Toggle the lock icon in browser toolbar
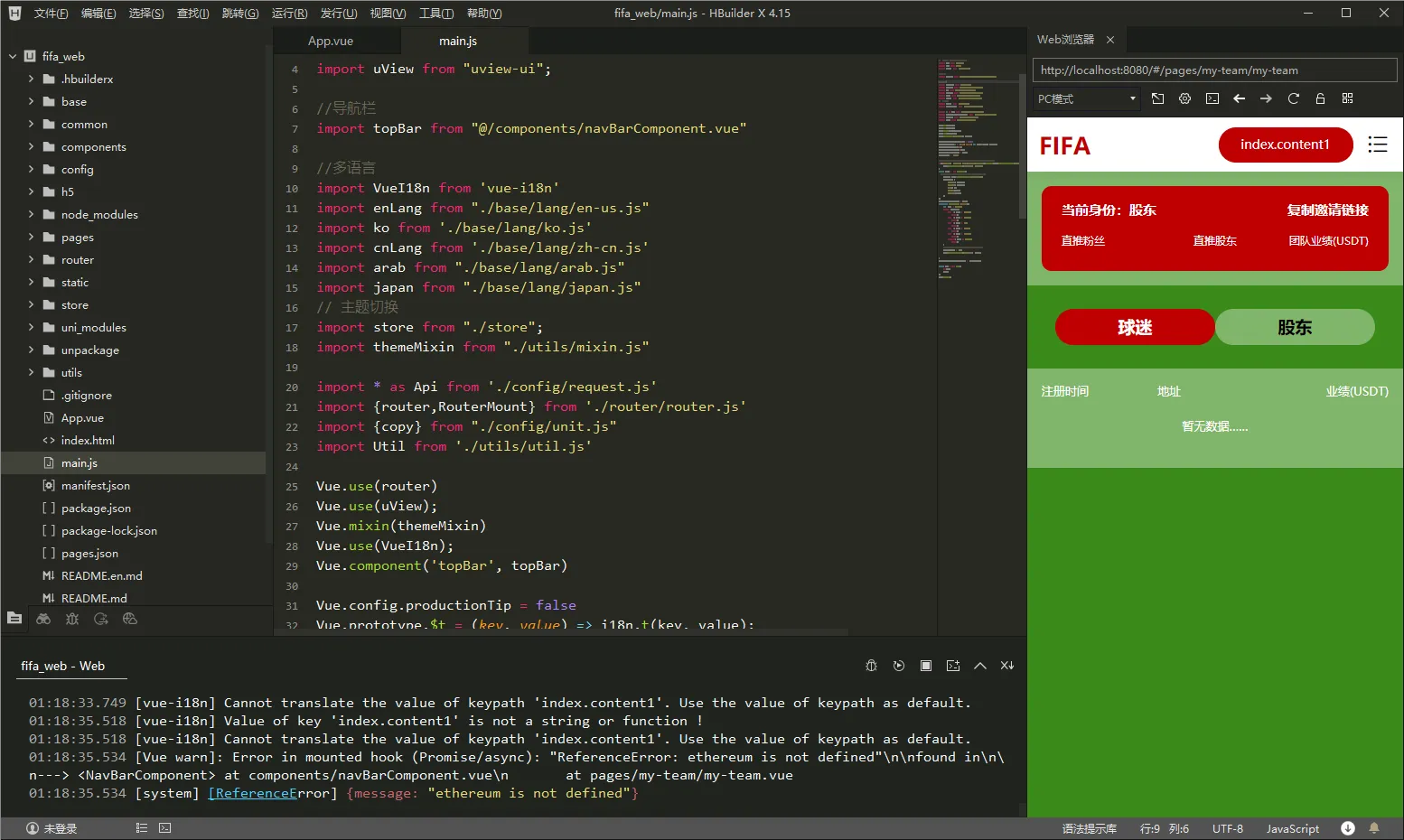This screenshot has width=1404, height=840. [x=1320, y=98]
